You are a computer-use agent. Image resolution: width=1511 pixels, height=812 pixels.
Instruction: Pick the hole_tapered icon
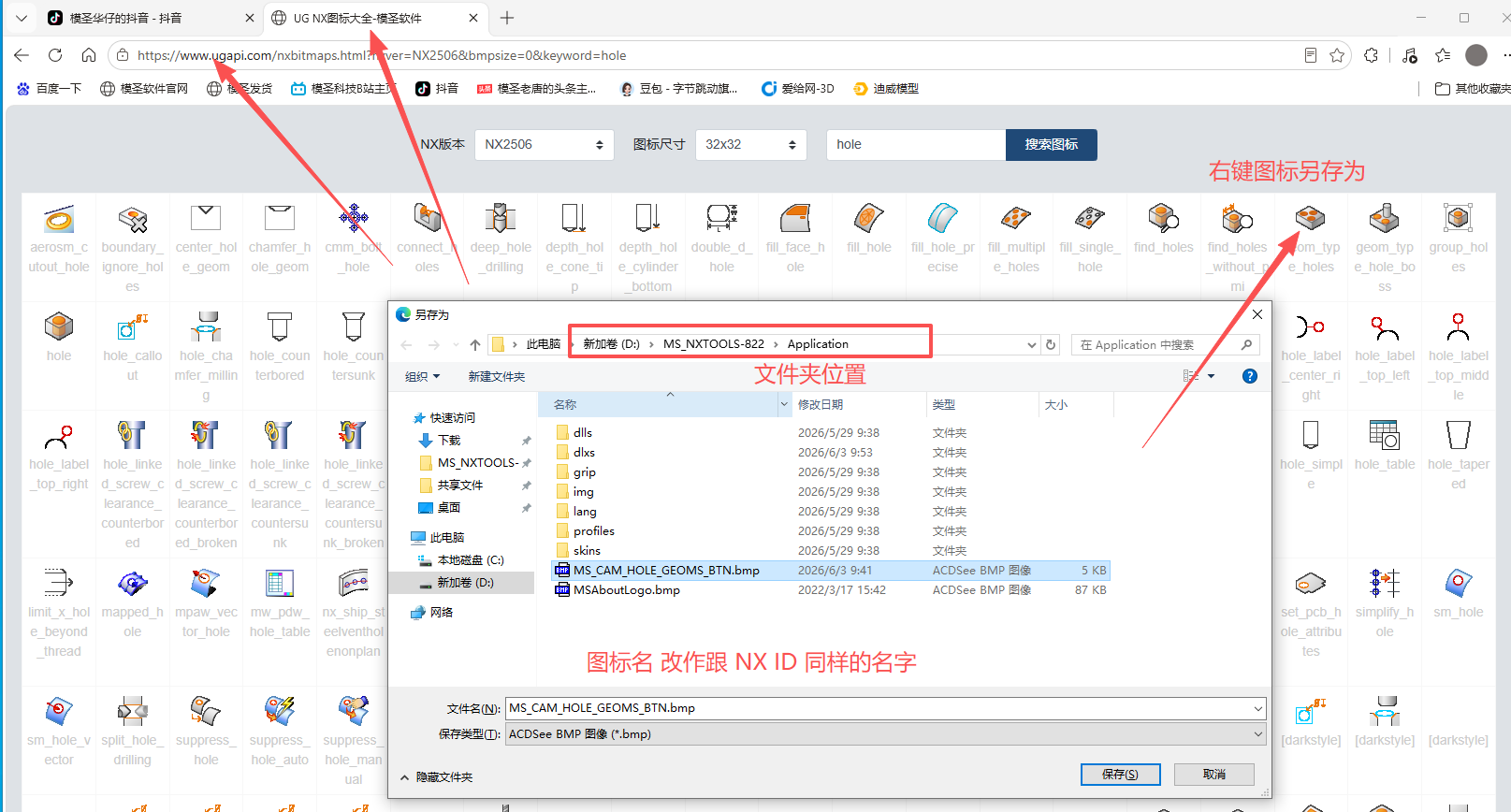tap(1458, 435)
